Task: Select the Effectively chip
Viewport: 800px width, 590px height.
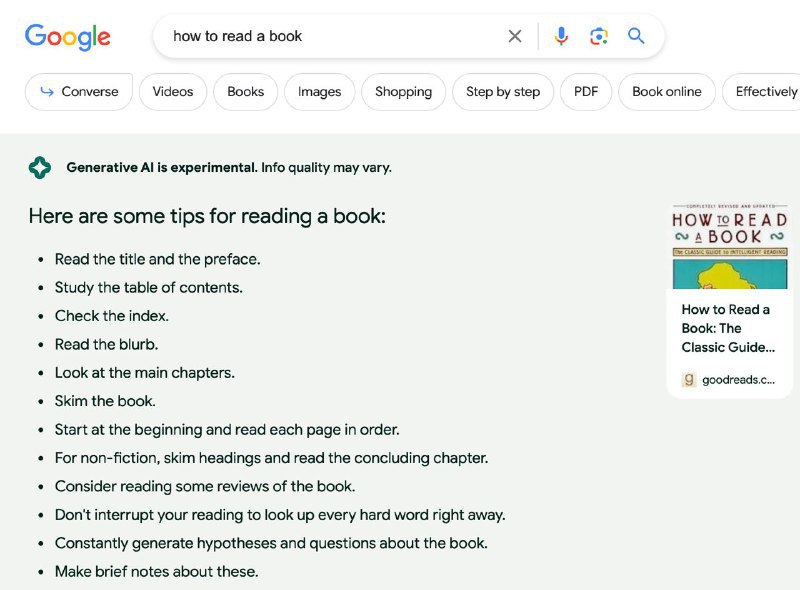Action: [761, 92]
